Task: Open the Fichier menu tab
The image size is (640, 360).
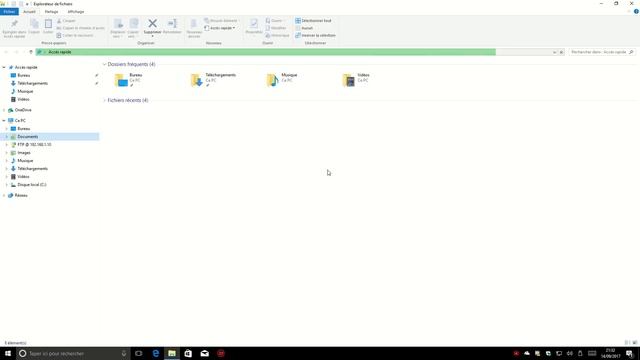Action: (x=9, y=12)
